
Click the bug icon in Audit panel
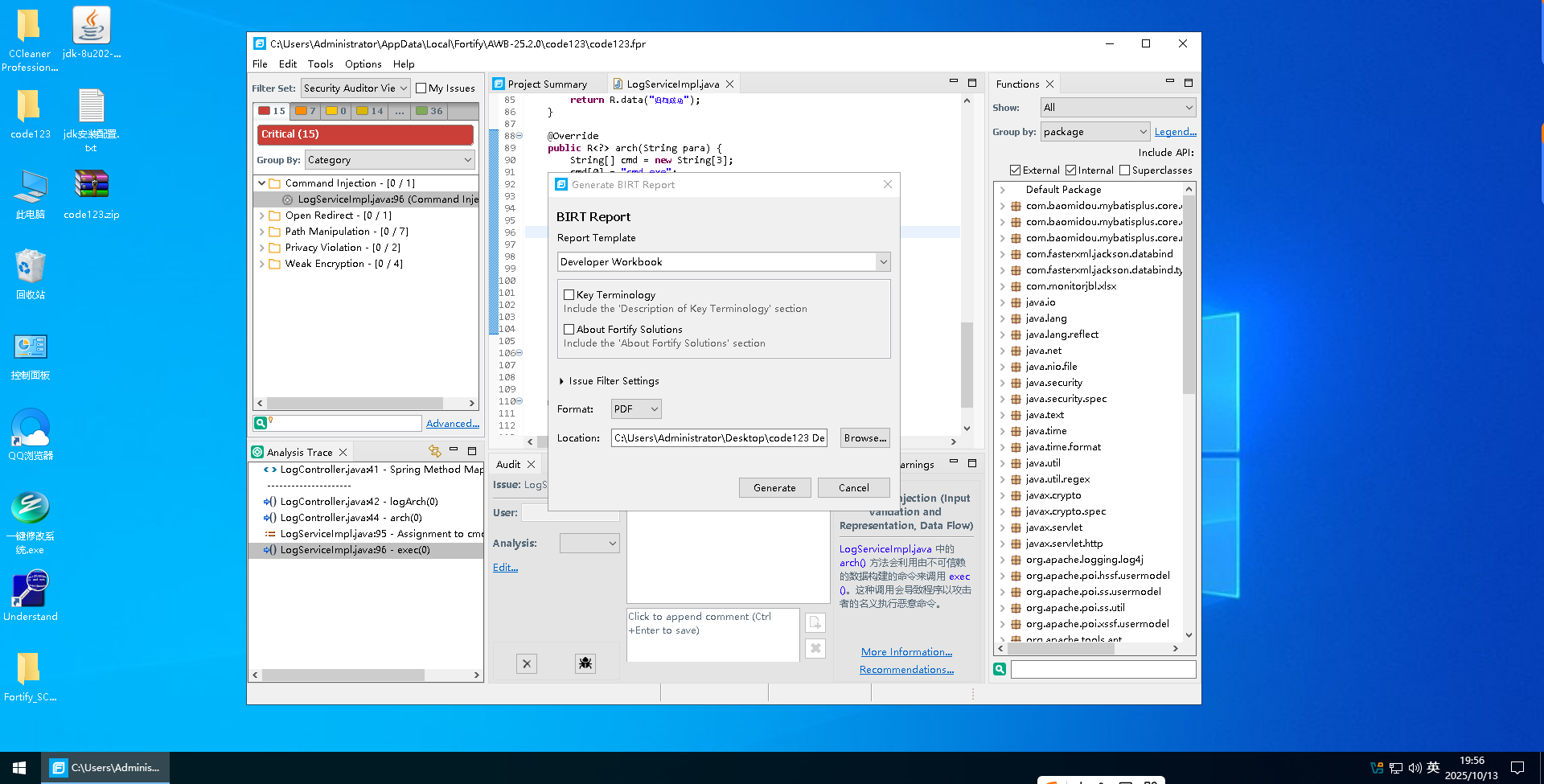coord(585,663)
